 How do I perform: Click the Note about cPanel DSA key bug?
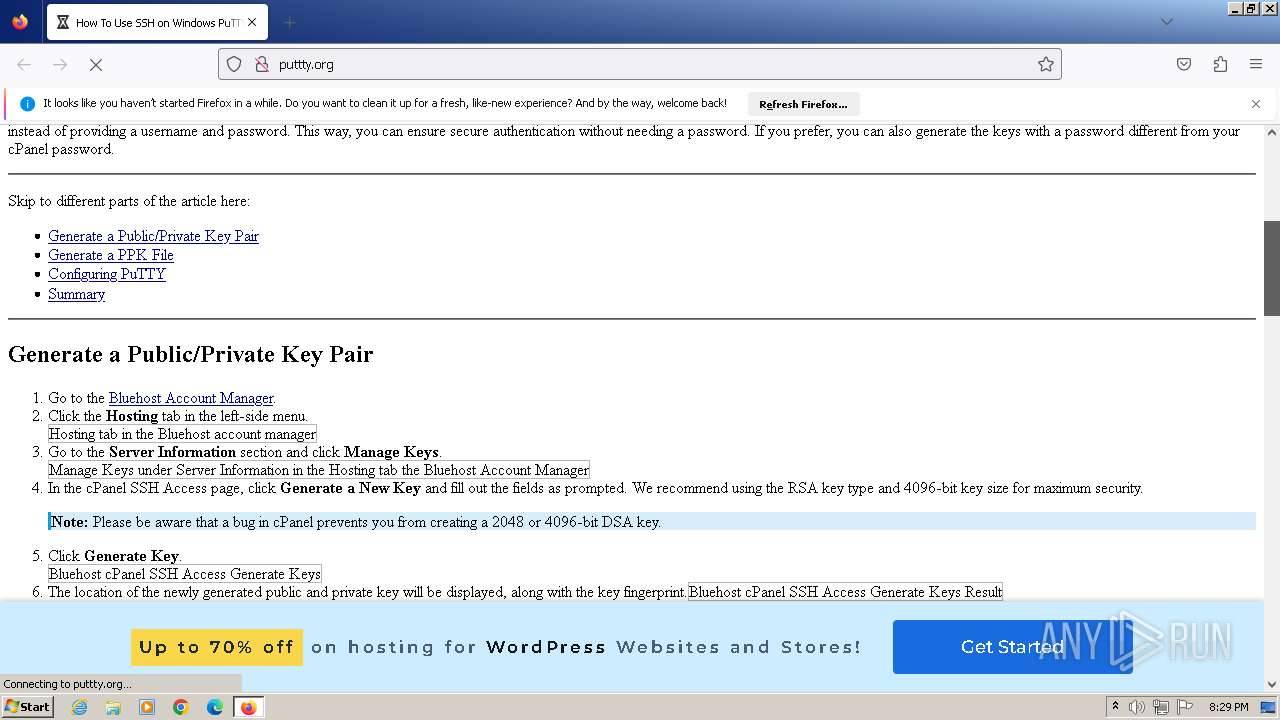(x=652, y=522)
